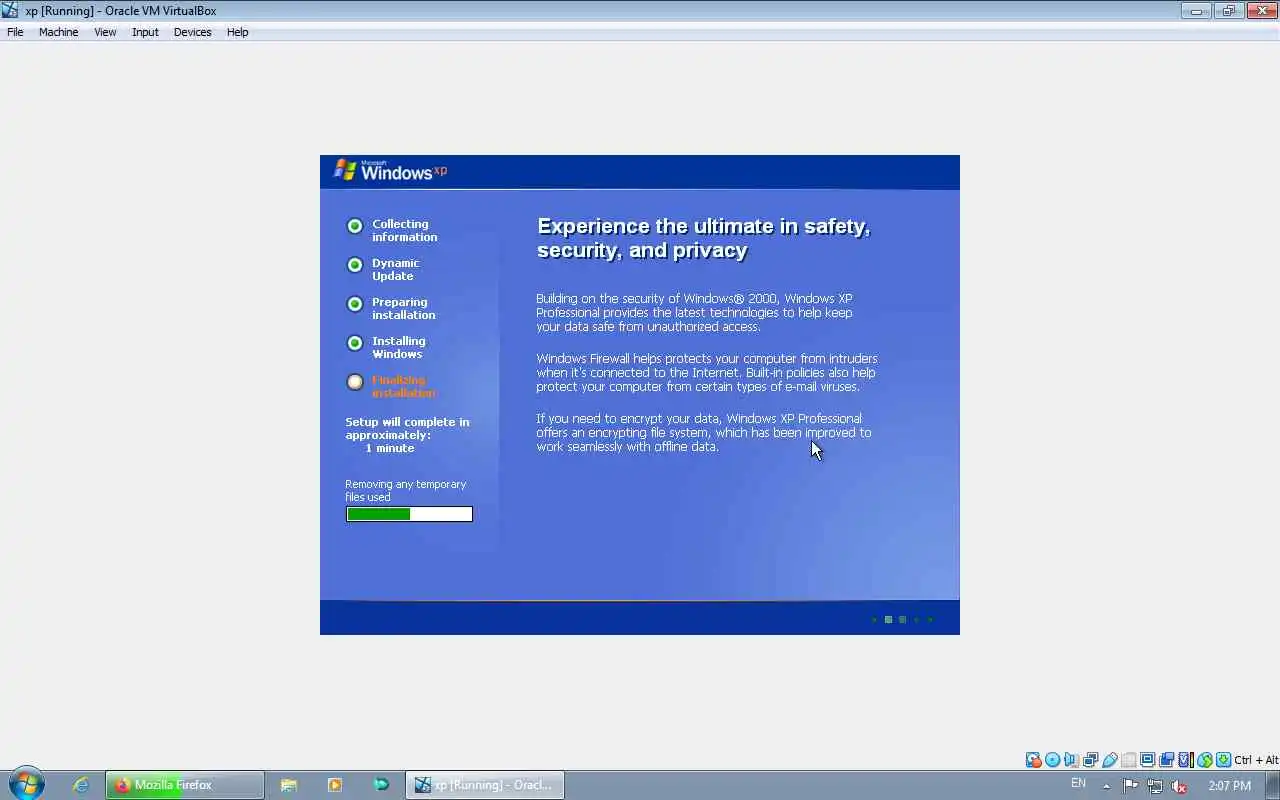Open the Windows Start orb
This screenshot has width=1280, height=800.
point(27,784)
